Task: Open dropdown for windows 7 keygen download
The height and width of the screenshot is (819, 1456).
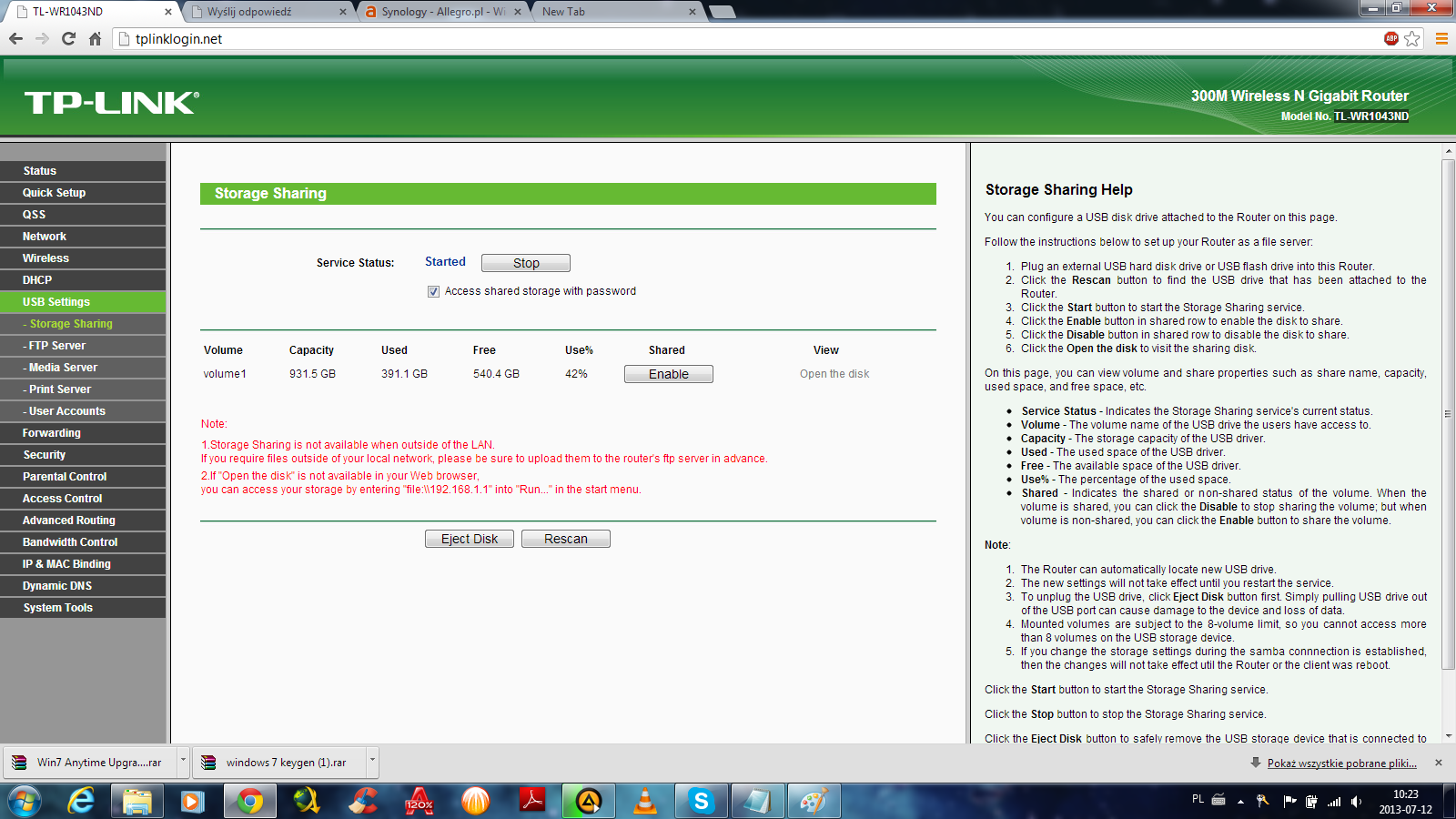Action: click(371, 762)
